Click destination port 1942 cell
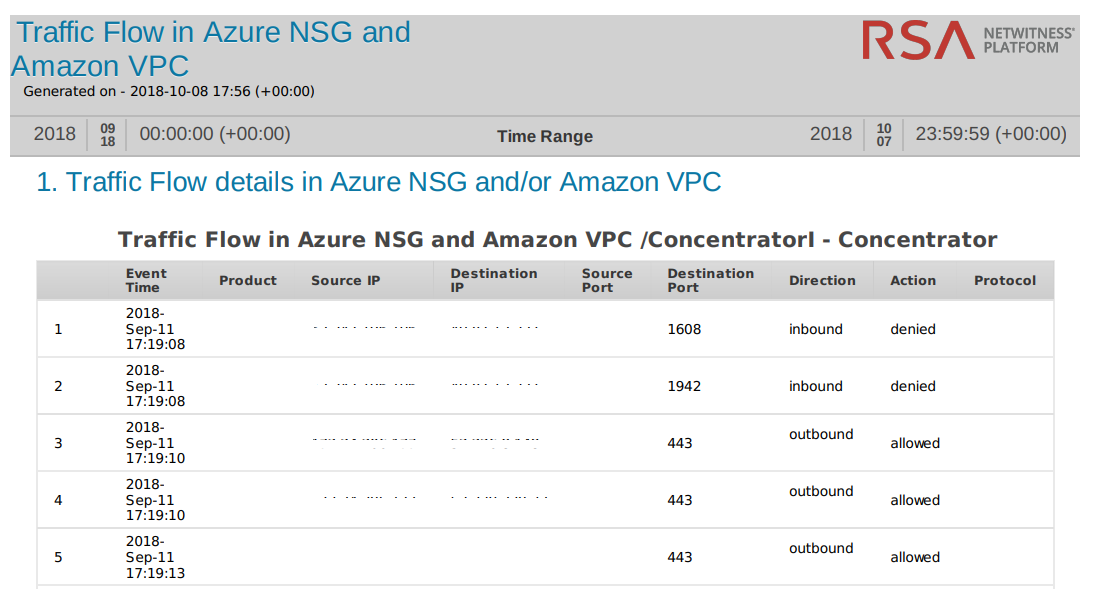The width and height of the screenshot is (1114, 589). tap(685, 386)
